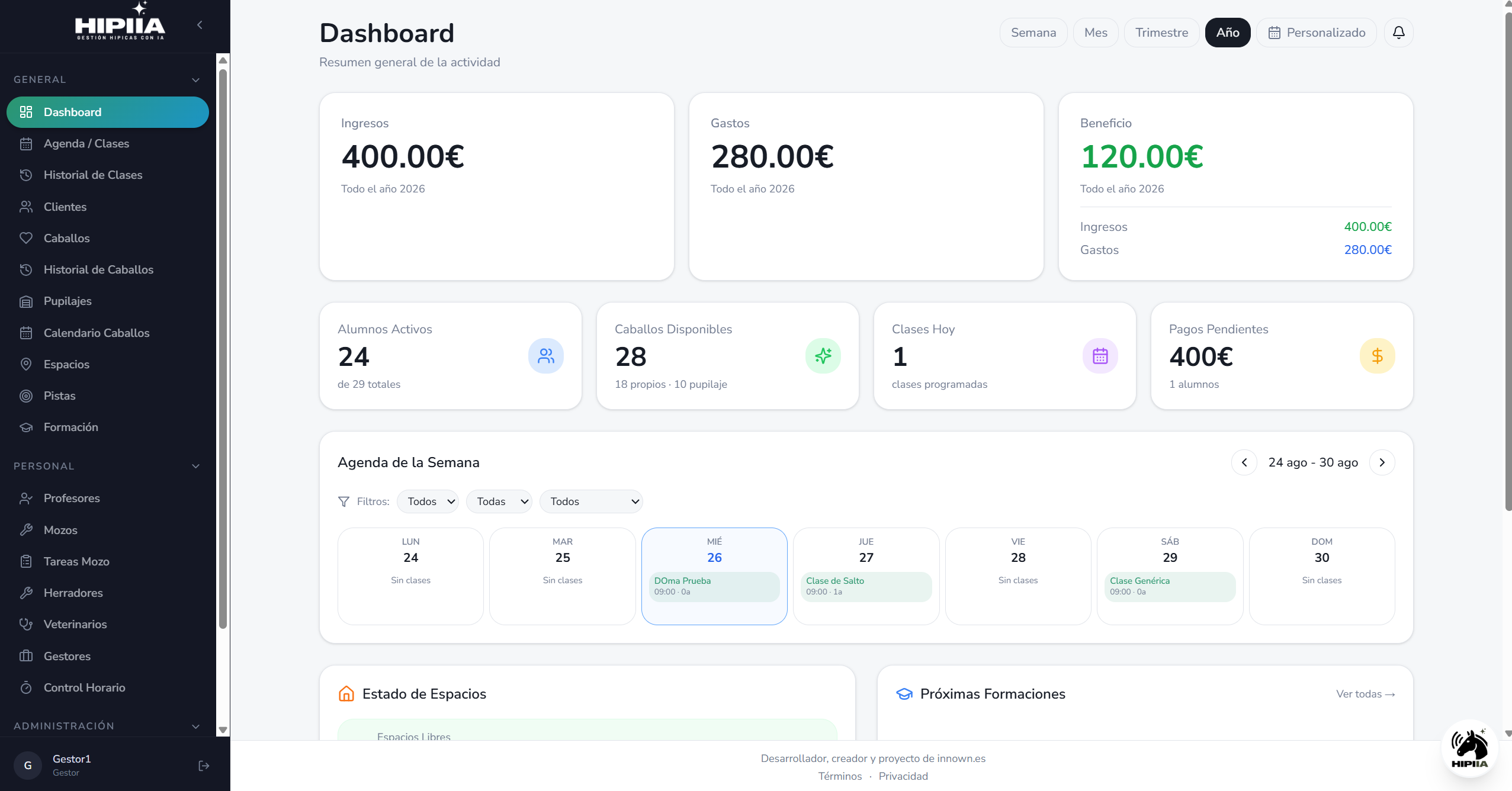Open Herradores section

(108, 593)
